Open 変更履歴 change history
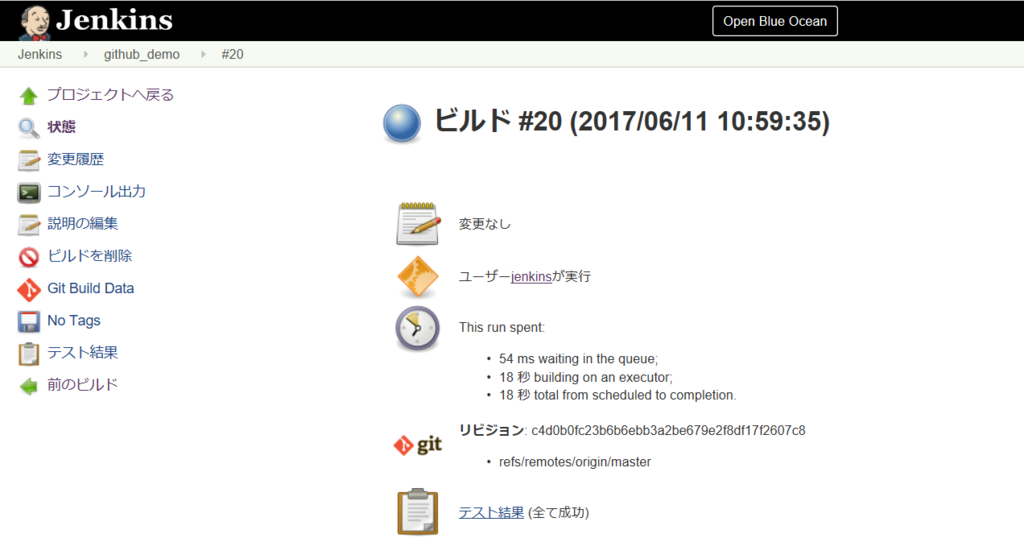This screenshot has width=1024, height=559. tap(76, 159)
